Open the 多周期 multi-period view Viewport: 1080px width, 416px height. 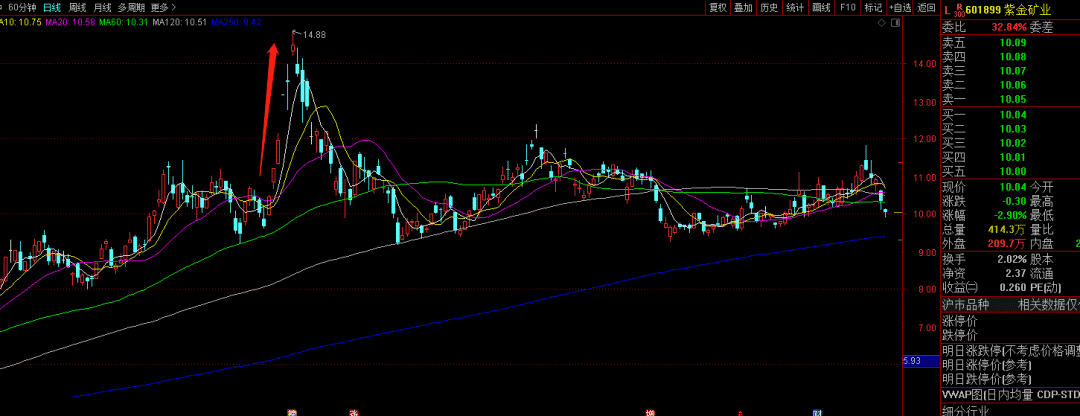click(131, 8)
